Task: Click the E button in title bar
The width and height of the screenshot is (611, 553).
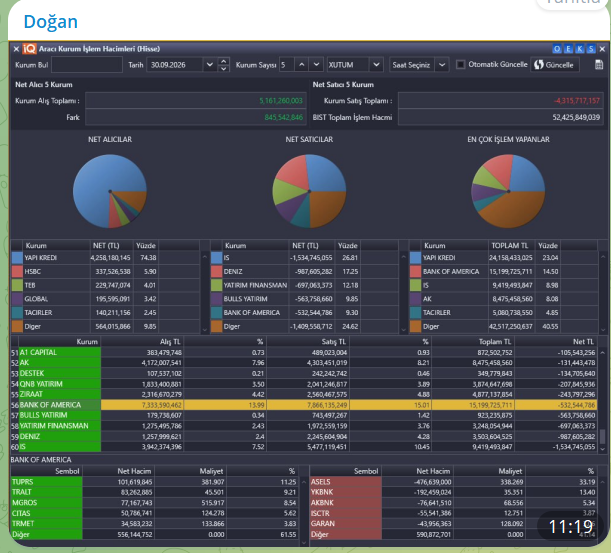Action: pos(568,49)
